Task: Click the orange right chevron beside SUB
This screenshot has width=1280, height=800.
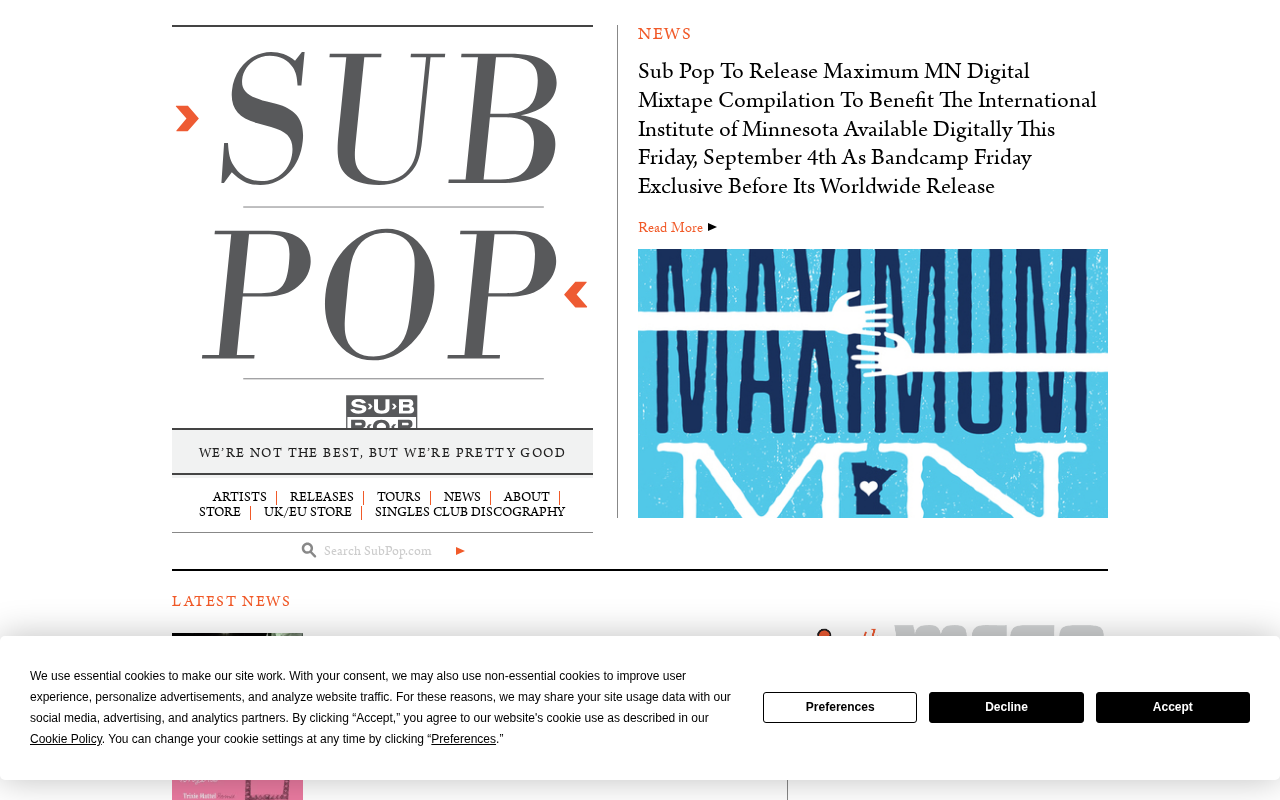Action: 187,118
